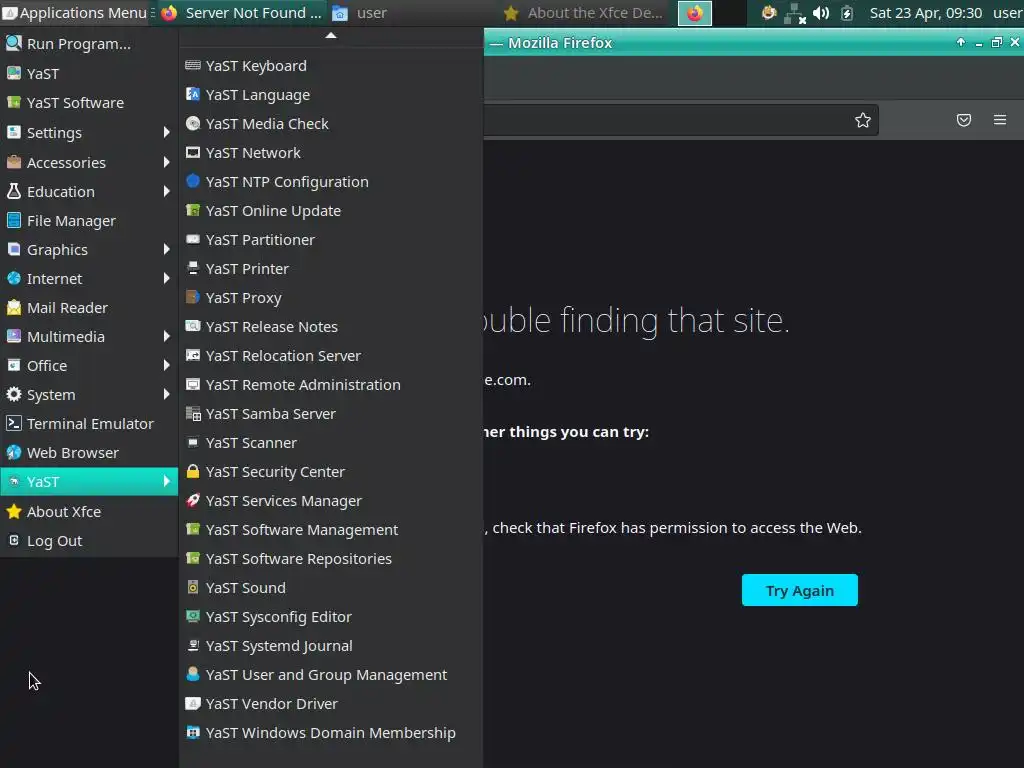
Task: Launch File Manager from the menu
Action: [x=89, y=221]
